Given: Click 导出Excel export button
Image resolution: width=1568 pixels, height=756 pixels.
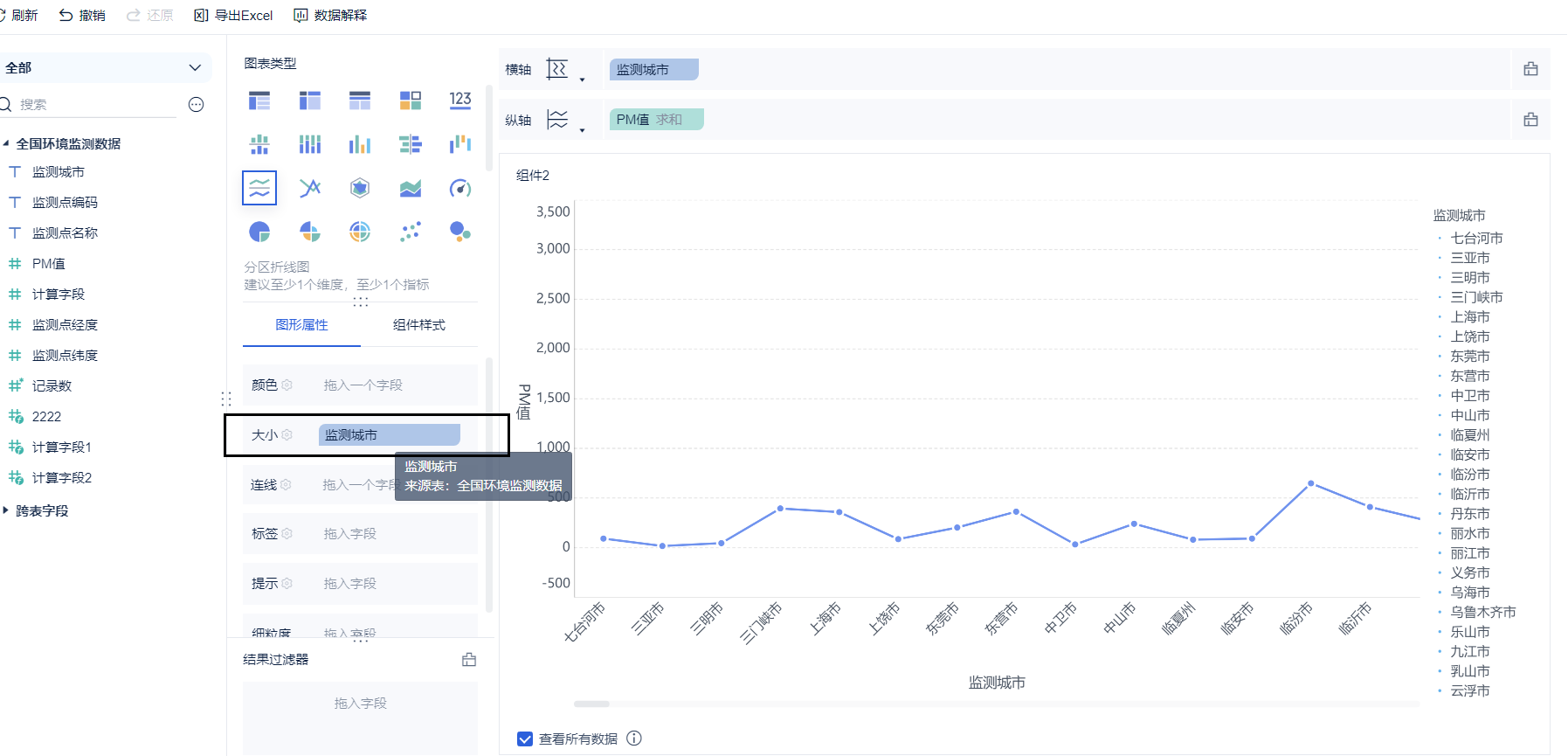Looking at the screenshot, I should (x=233, y=15).
